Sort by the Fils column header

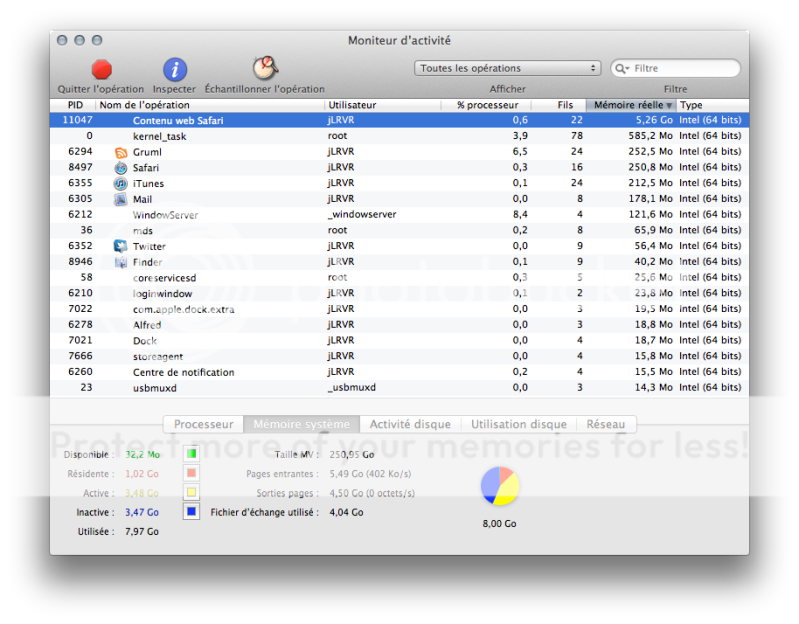pyautogui.click(x=559, y=105)
